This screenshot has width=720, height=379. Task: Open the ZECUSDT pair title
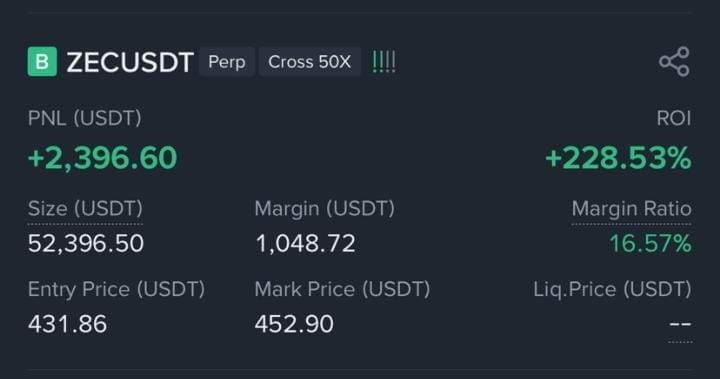pos(130,62)
